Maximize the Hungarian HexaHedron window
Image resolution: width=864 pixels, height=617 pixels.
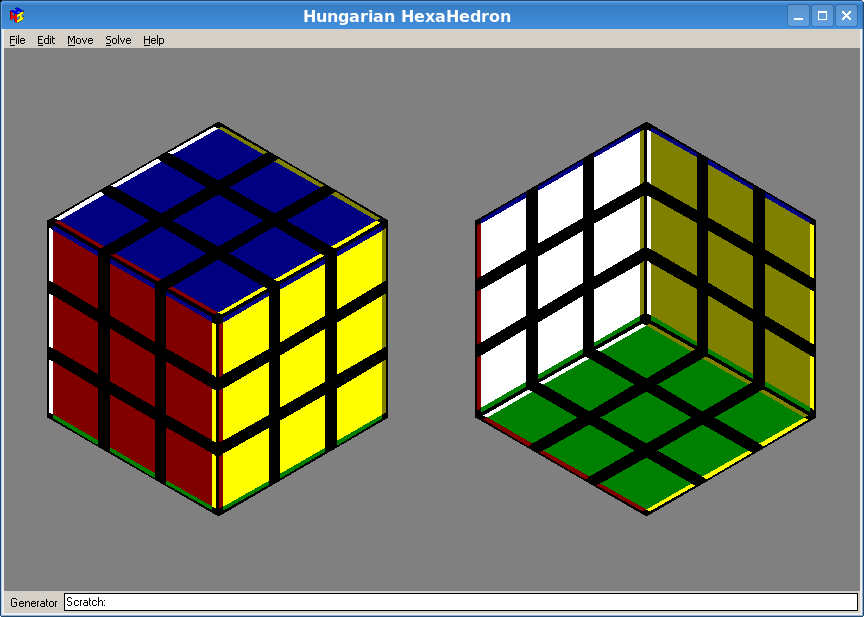tap(822, 16)
